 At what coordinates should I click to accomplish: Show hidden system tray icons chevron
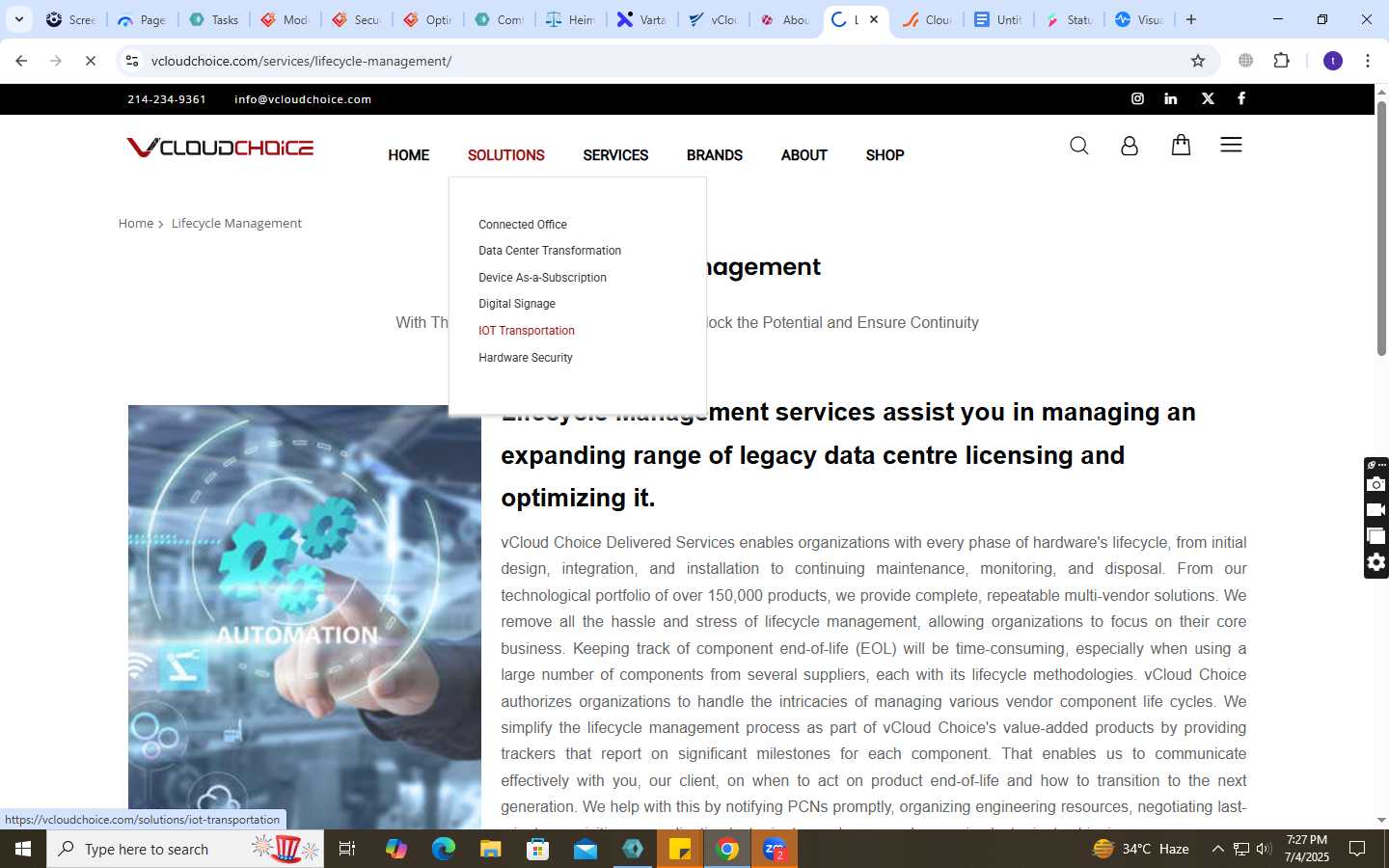click(1217, 849)
